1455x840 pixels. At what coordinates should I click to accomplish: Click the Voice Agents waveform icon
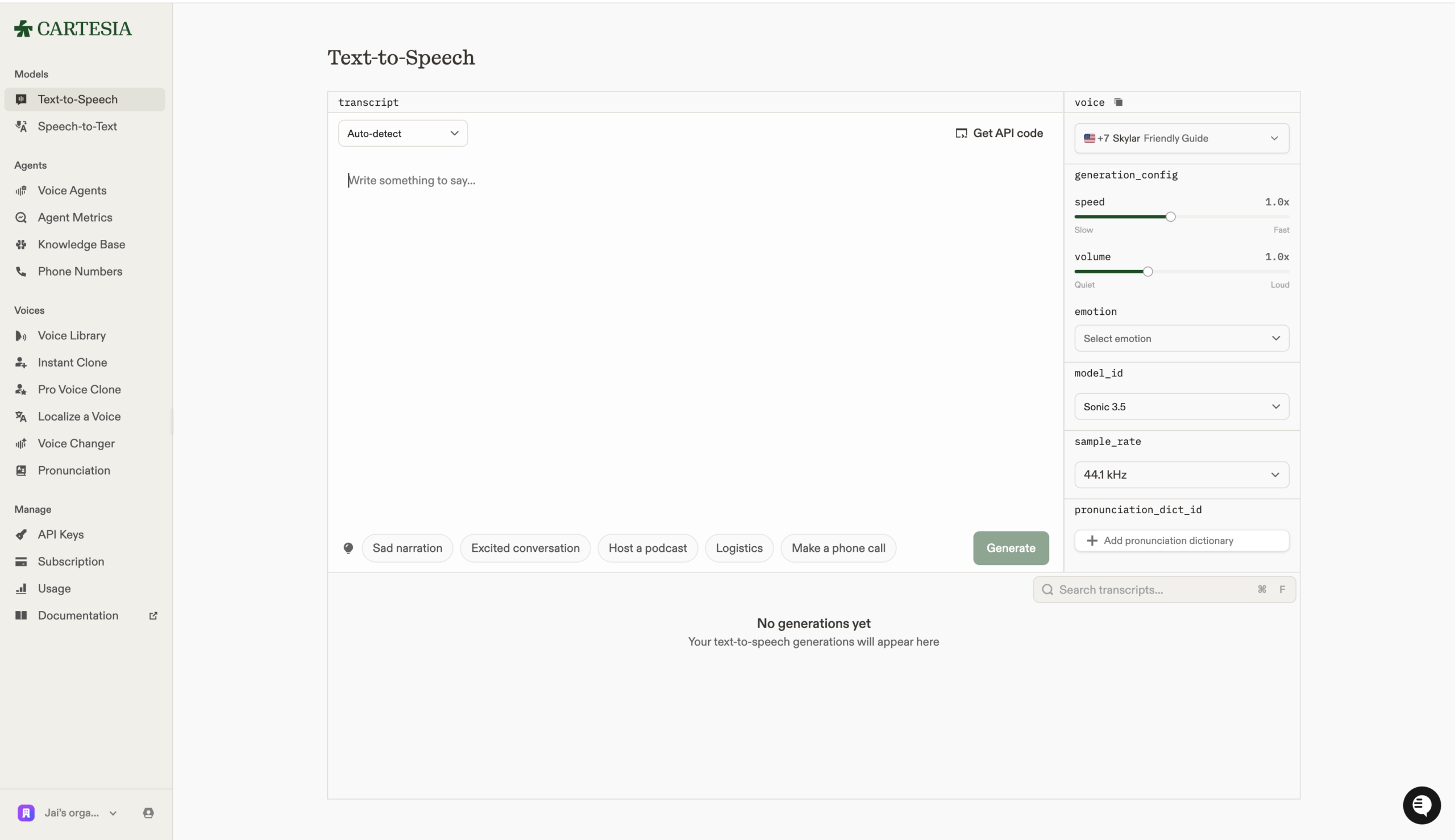pos(22,190)
